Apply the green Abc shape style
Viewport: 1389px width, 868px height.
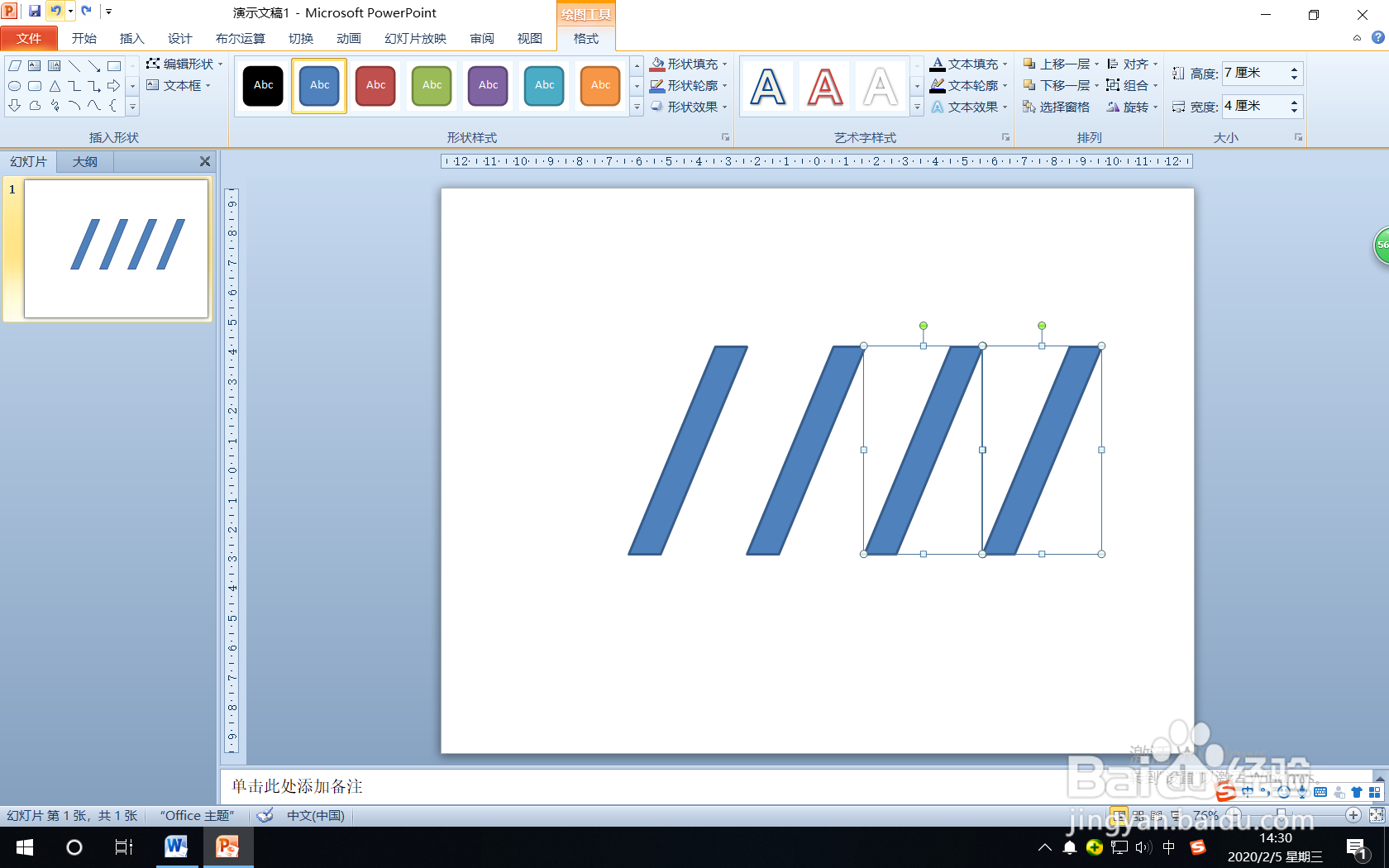tap(432, 85)
